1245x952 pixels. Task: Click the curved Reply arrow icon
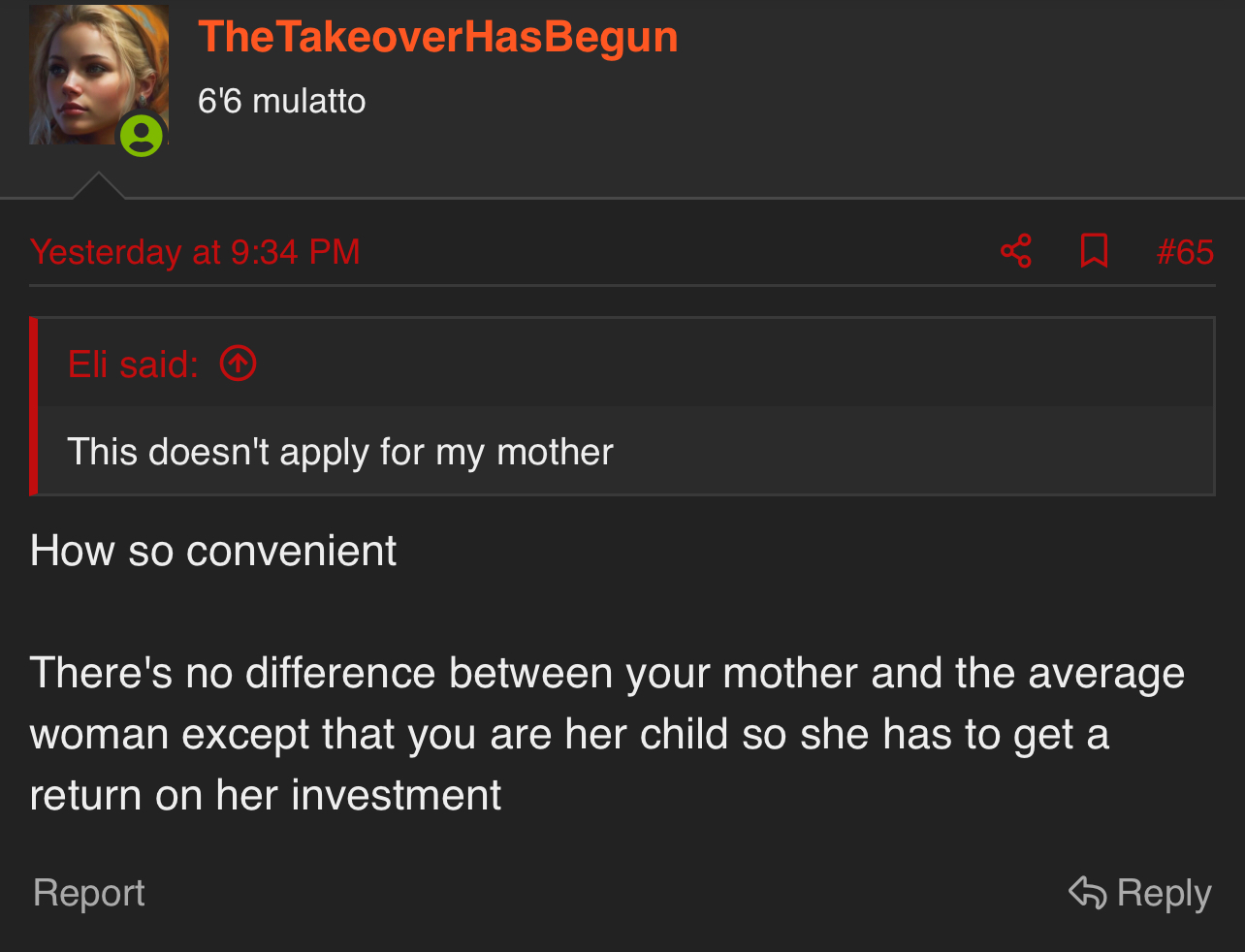pos(1087,892)
